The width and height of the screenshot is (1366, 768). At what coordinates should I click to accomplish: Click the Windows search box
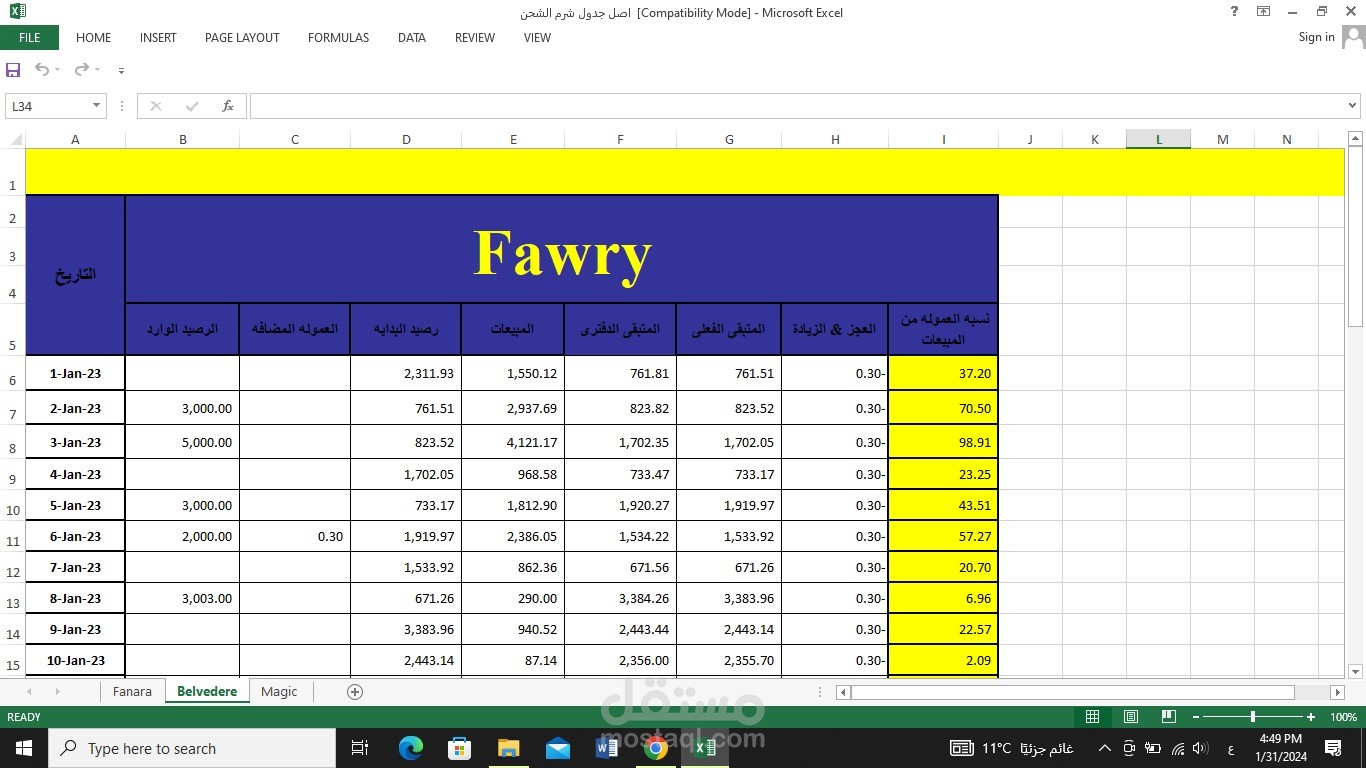[x=191, y=748]
